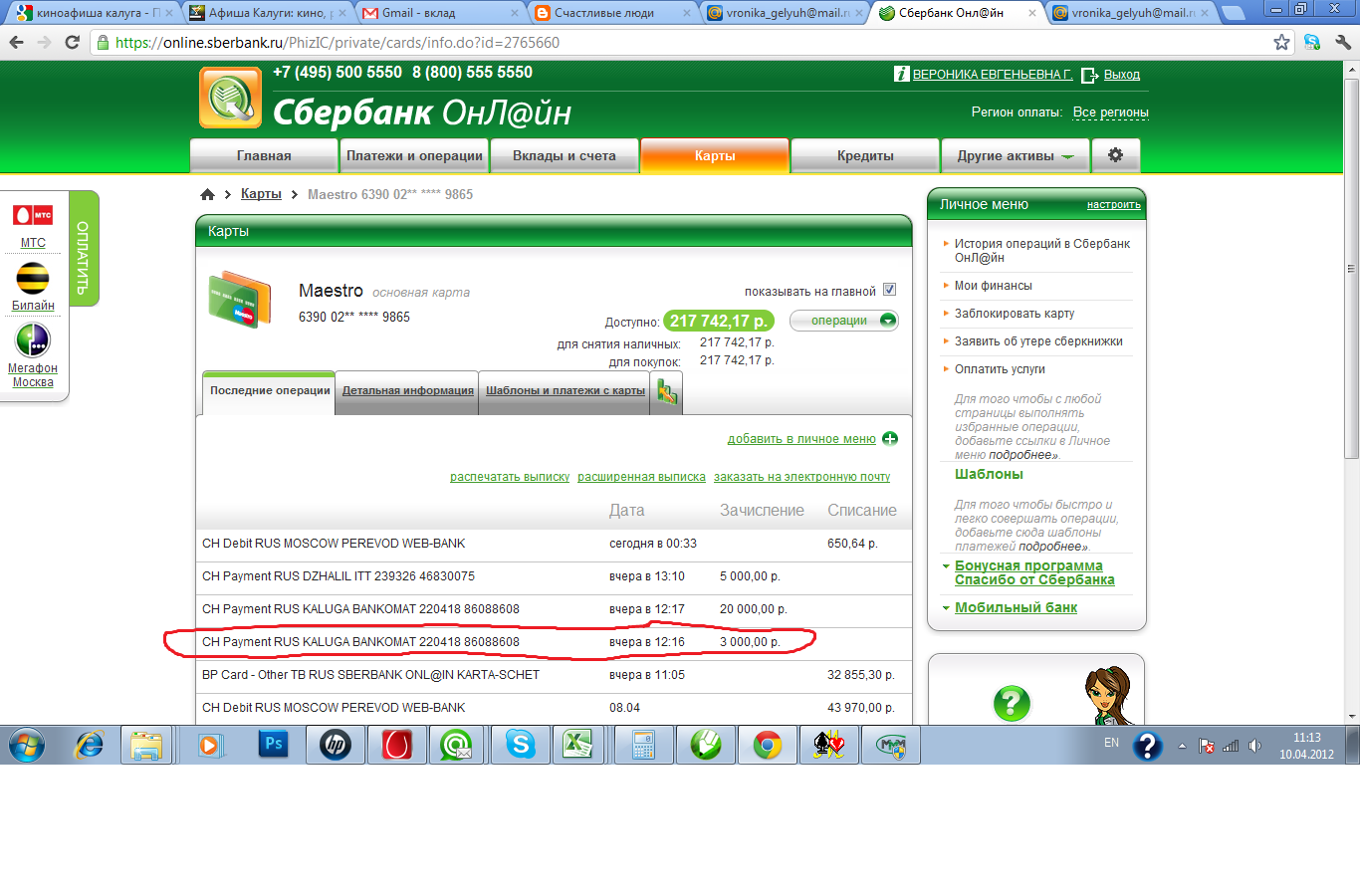Open the 'Вклады и счета' menu tab
The image size is (1360, 896).
(x=565, y=155)
